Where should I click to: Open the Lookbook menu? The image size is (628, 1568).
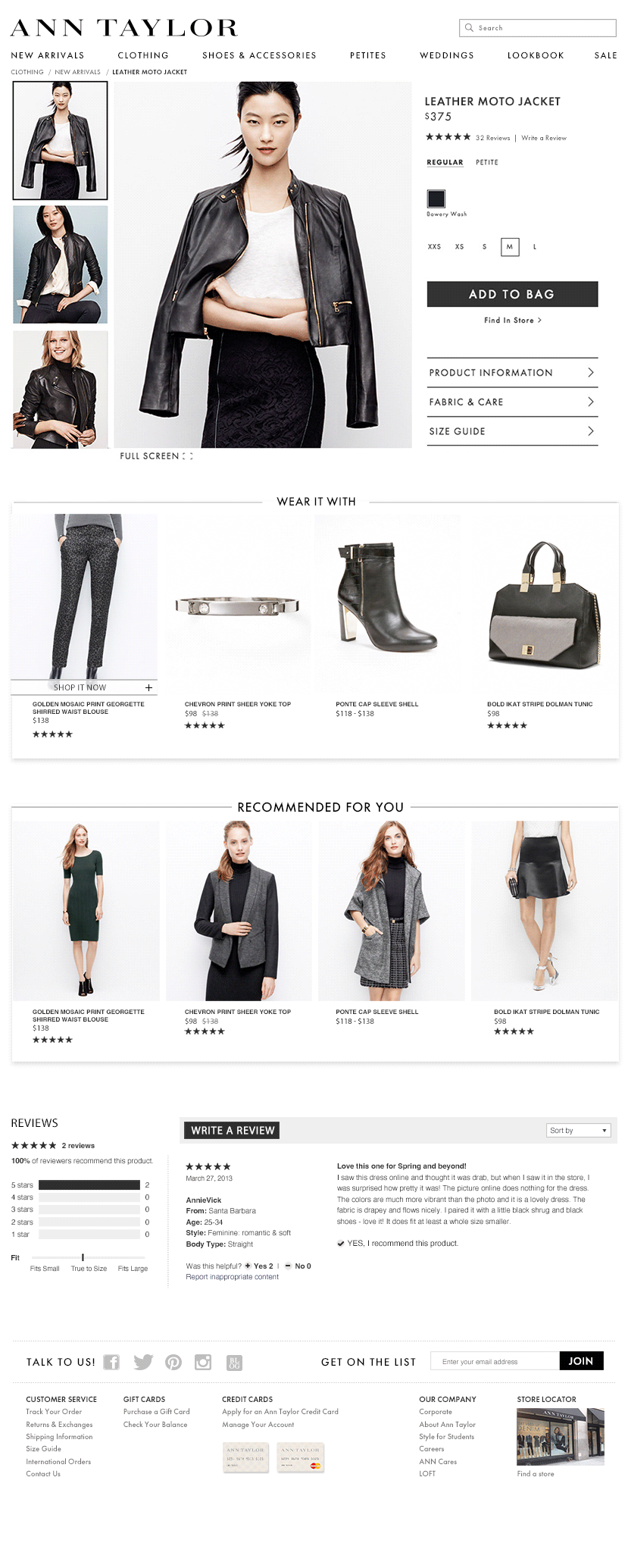(x=536, y=55)
